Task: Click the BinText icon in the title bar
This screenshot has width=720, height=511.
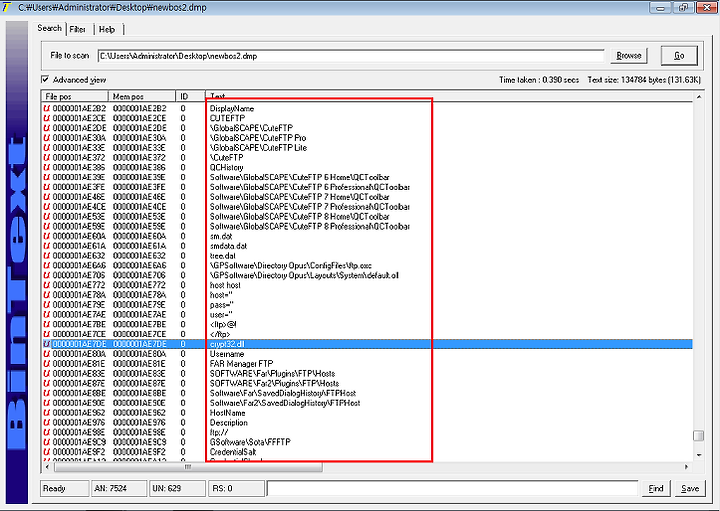Action: click(7, 7)
